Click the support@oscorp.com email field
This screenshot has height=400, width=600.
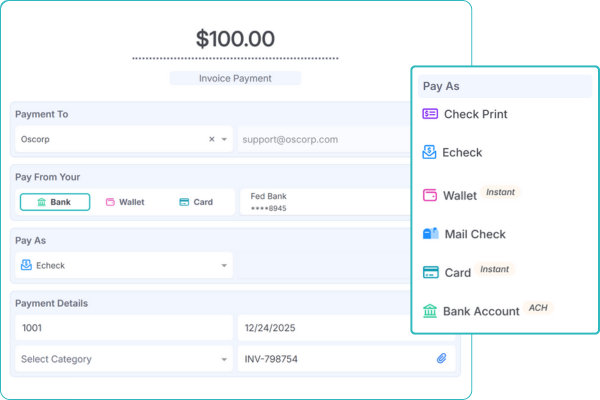coord(320,140)
